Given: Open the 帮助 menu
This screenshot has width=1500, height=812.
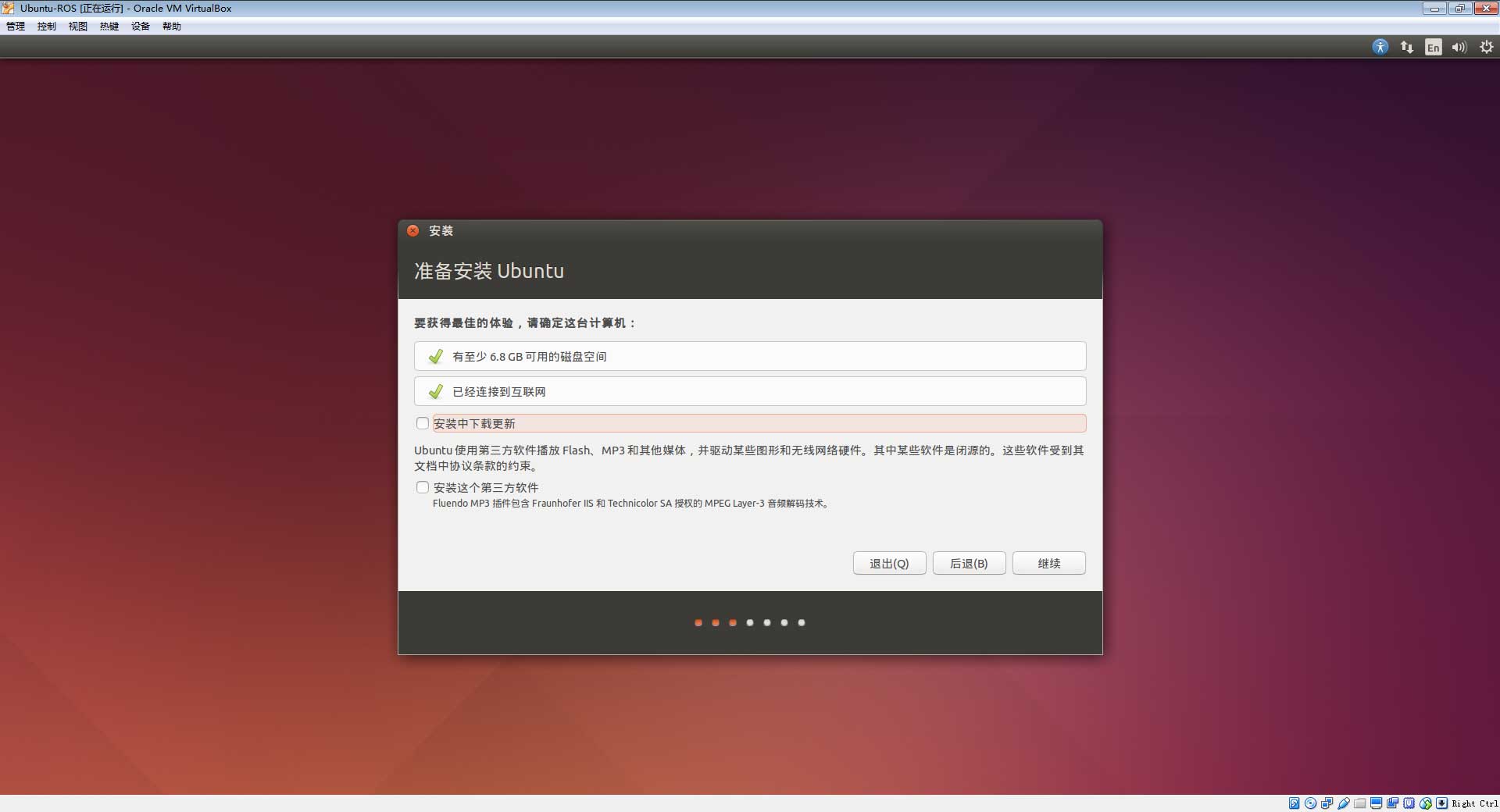Looking at the screenshot, I should click(x=172, y=27).
